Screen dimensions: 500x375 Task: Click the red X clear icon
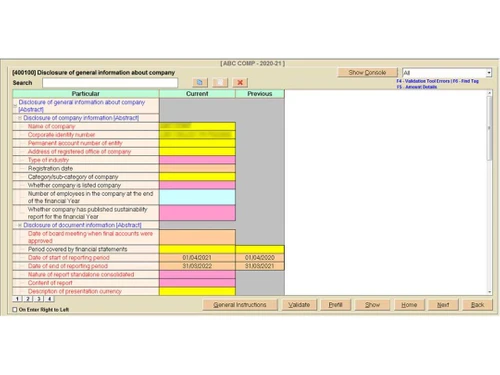point(240,82)
